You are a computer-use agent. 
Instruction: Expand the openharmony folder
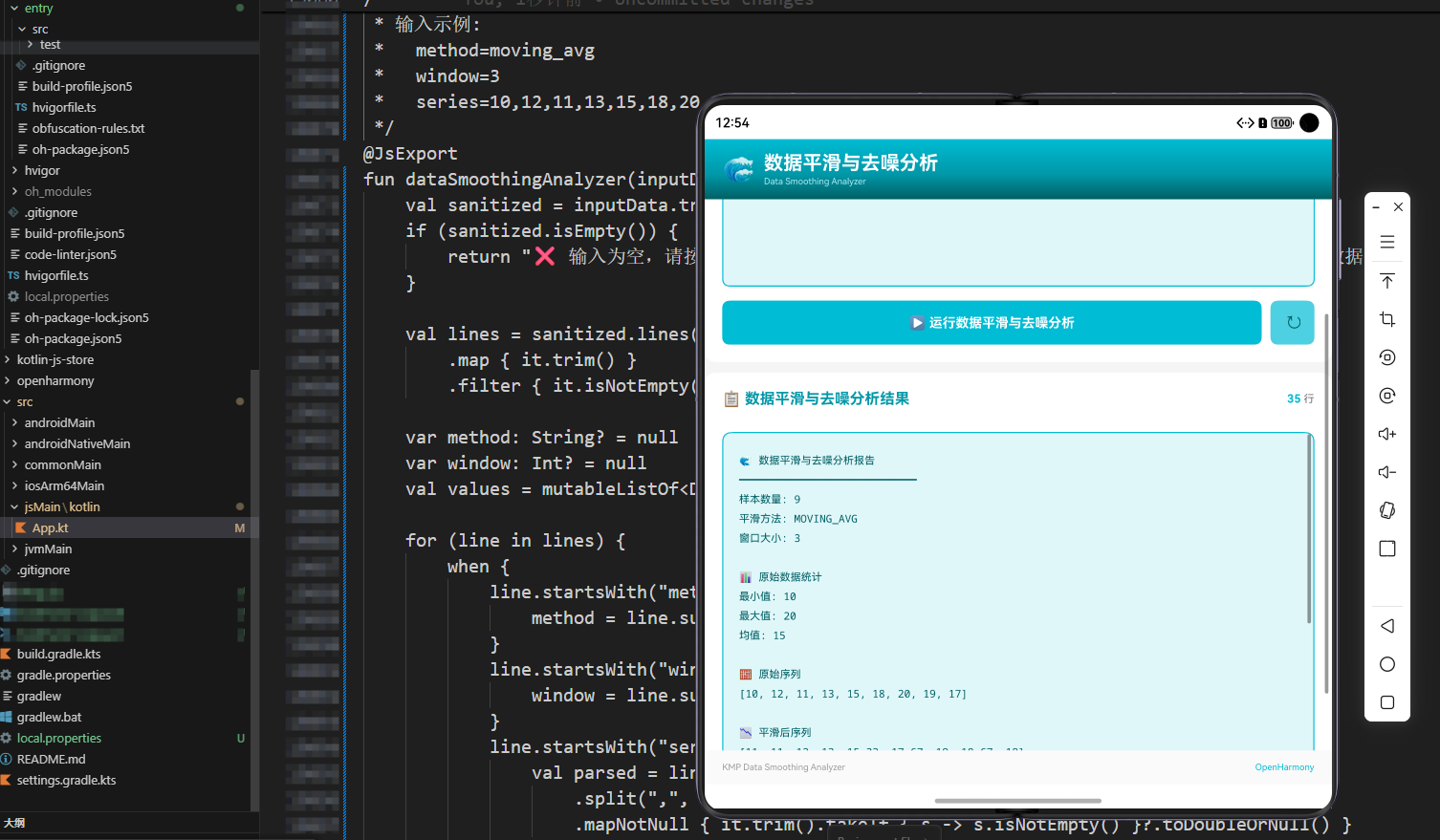[x=8, y=380]
